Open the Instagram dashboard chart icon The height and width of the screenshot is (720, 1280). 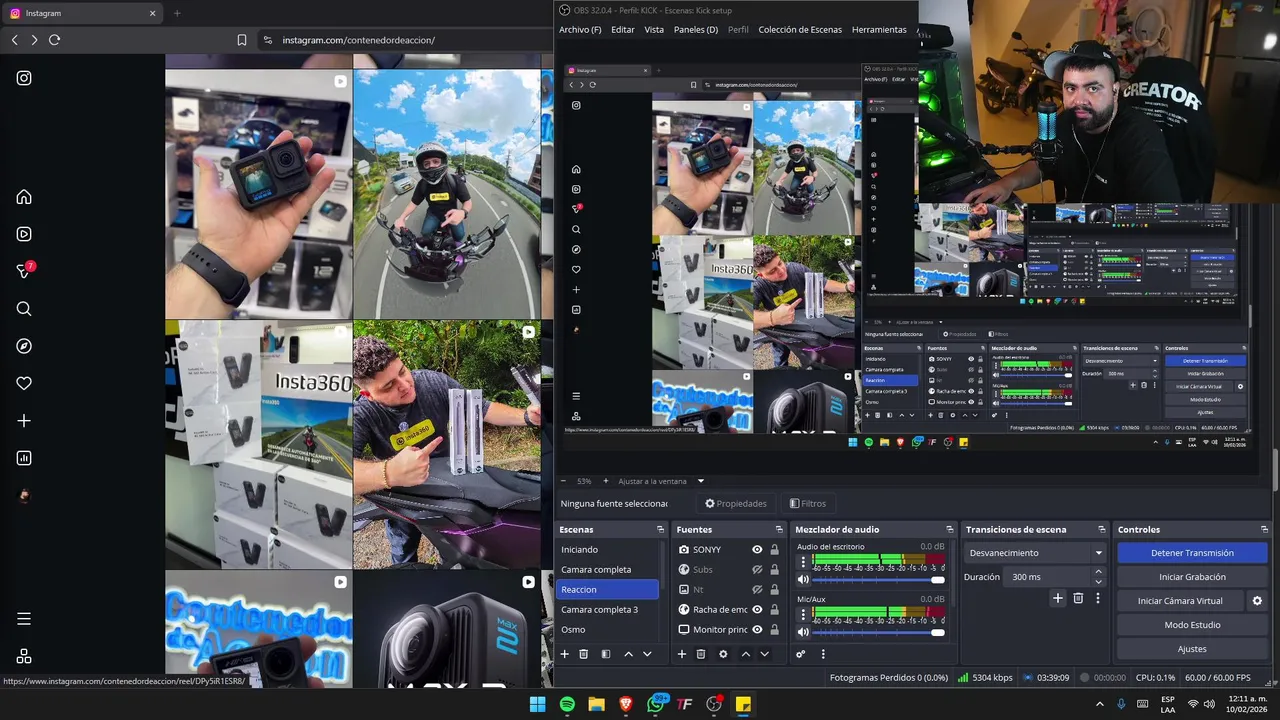pyautogui.click(x=24, y=458)
